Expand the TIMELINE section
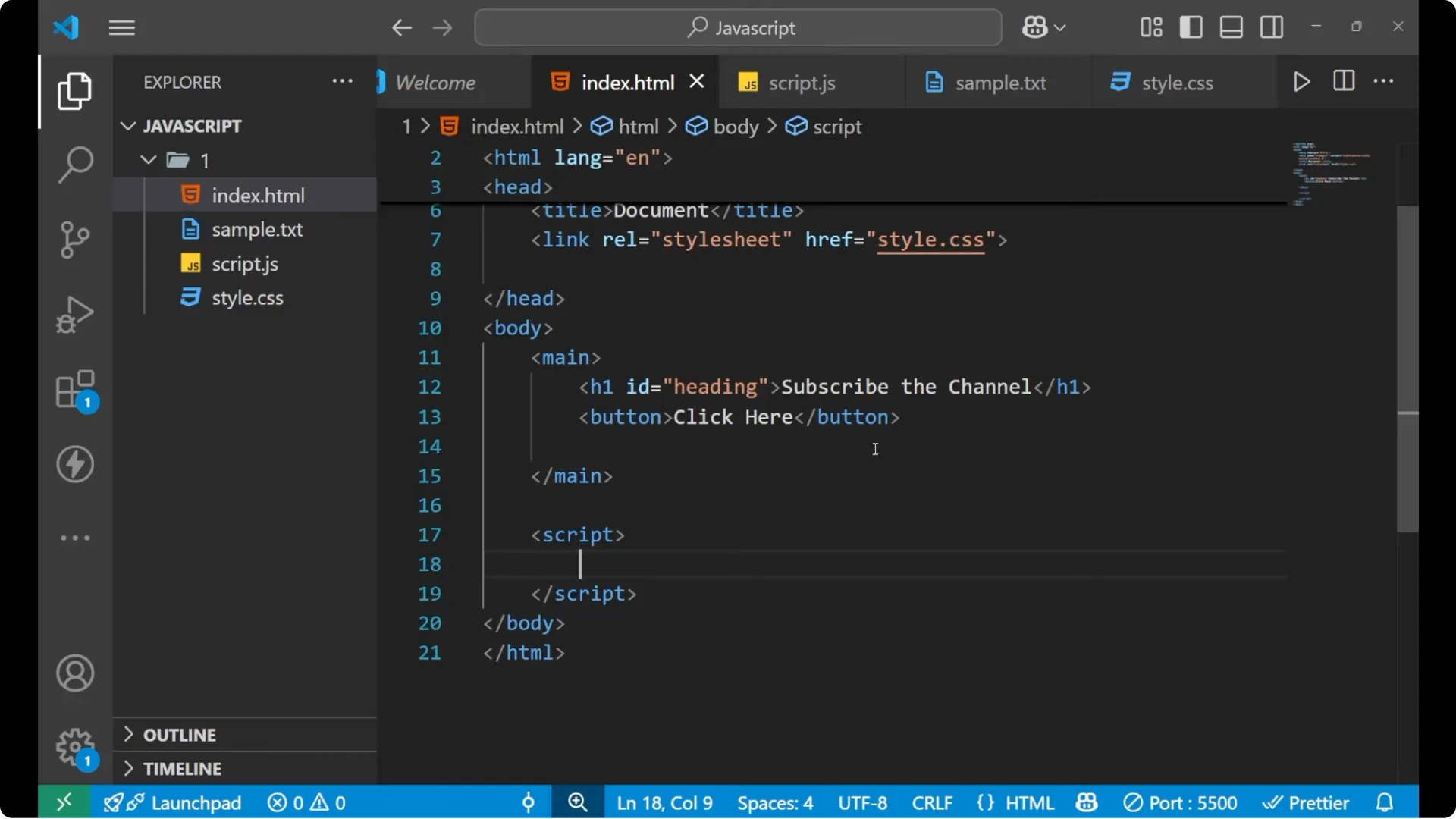This screenshot has width=1456, height=819. [180, 768]
